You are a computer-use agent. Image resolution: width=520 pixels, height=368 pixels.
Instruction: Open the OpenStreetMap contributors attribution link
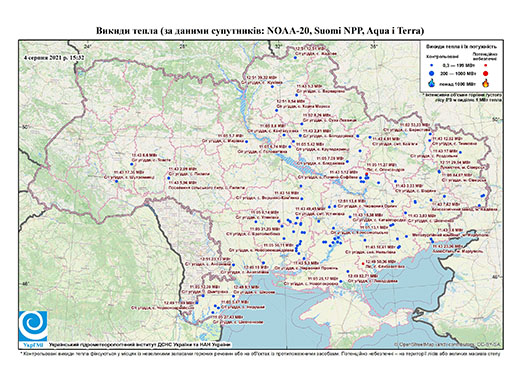tap(447, 345)
